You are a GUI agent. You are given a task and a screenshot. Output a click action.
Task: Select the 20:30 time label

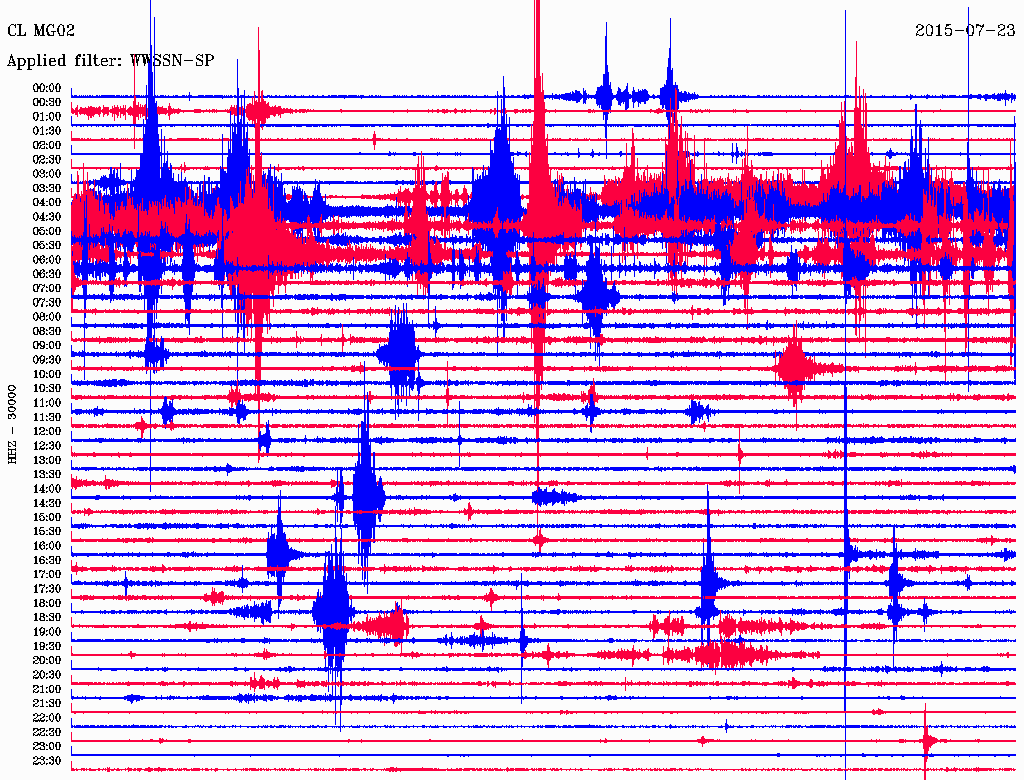pos(47,675)
